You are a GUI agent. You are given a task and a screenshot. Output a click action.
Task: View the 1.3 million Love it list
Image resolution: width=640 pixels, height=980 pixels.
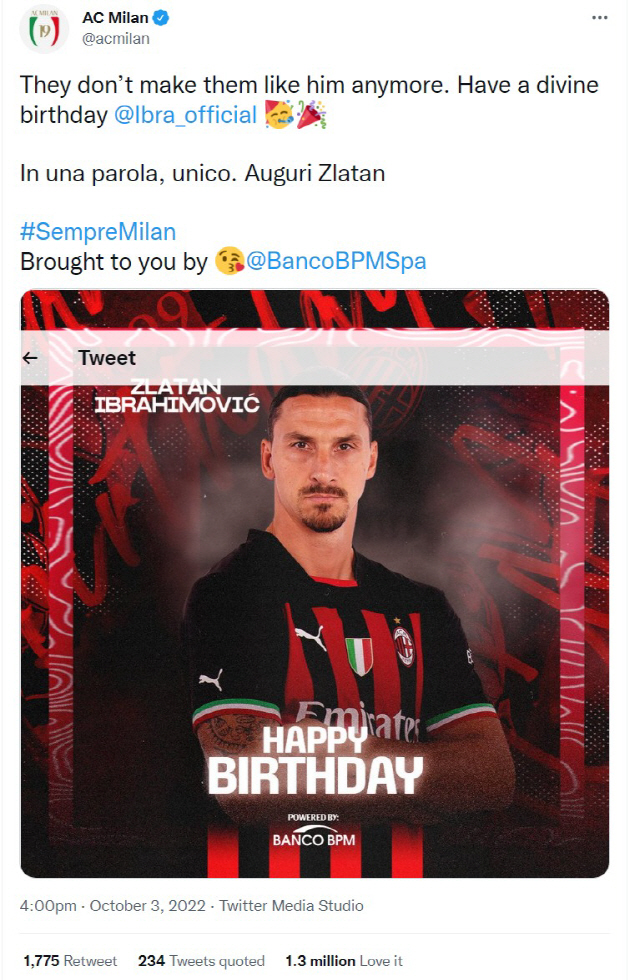pyautogui.click(x=344, y=961)
